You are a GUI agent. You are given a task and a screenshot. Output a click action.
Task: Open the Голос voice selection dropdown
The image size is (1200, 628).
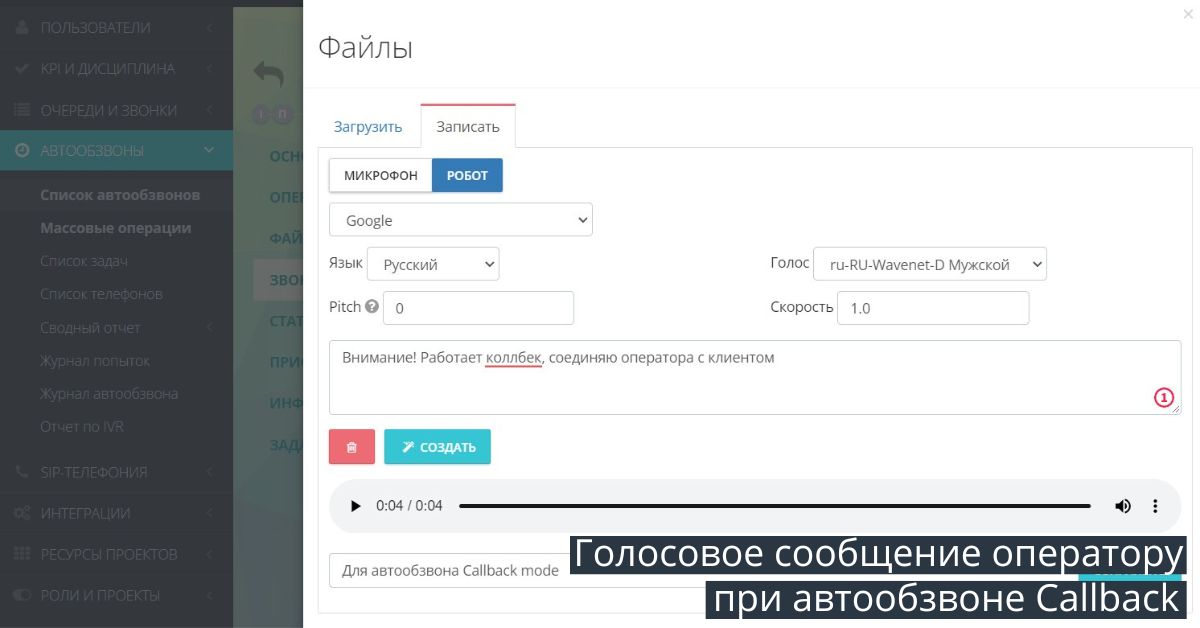point(929,263)
